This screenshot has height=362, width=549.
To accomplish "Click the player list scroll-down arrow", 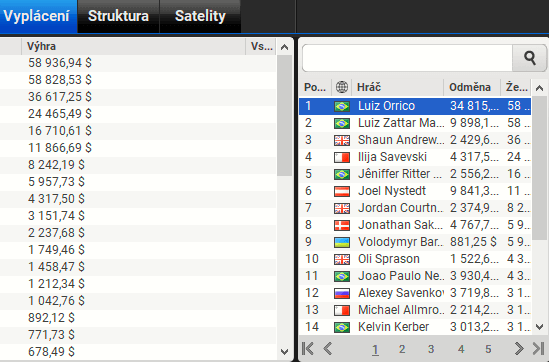I will pos(540,327).
